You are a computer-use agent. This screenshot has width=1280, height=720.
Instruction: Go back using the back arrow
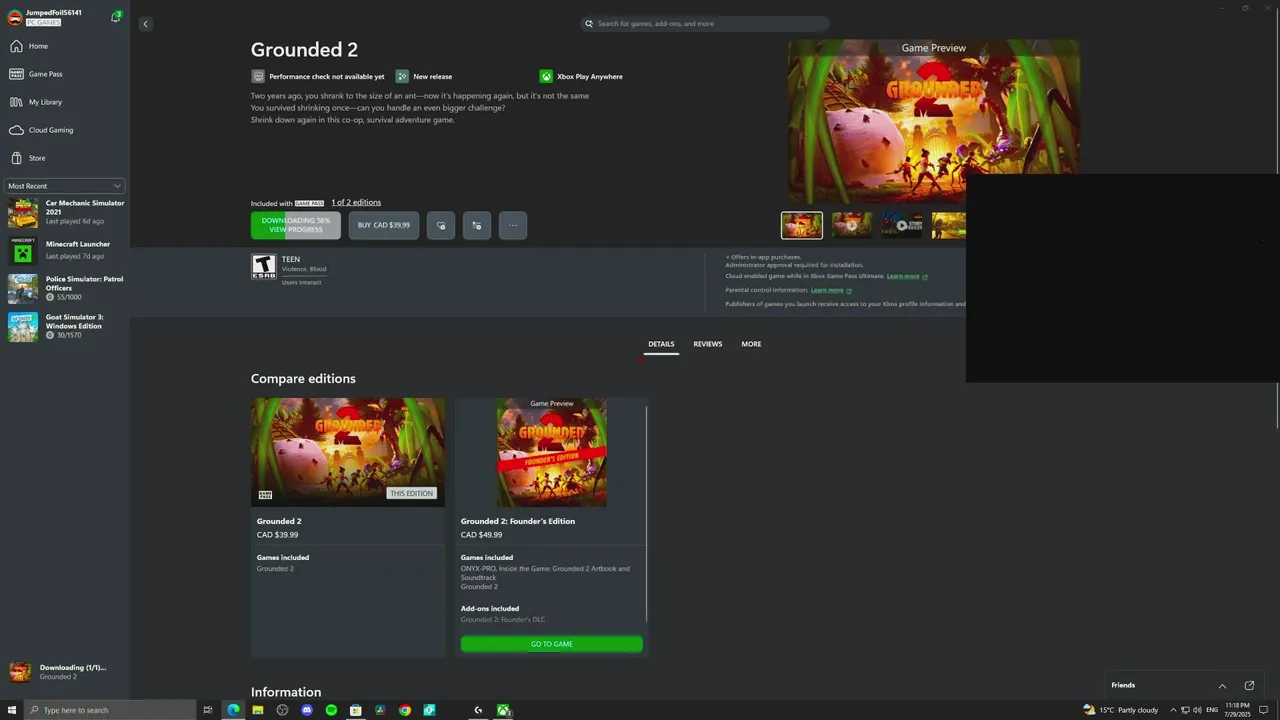pyautogui.click(x=145, y=24)
